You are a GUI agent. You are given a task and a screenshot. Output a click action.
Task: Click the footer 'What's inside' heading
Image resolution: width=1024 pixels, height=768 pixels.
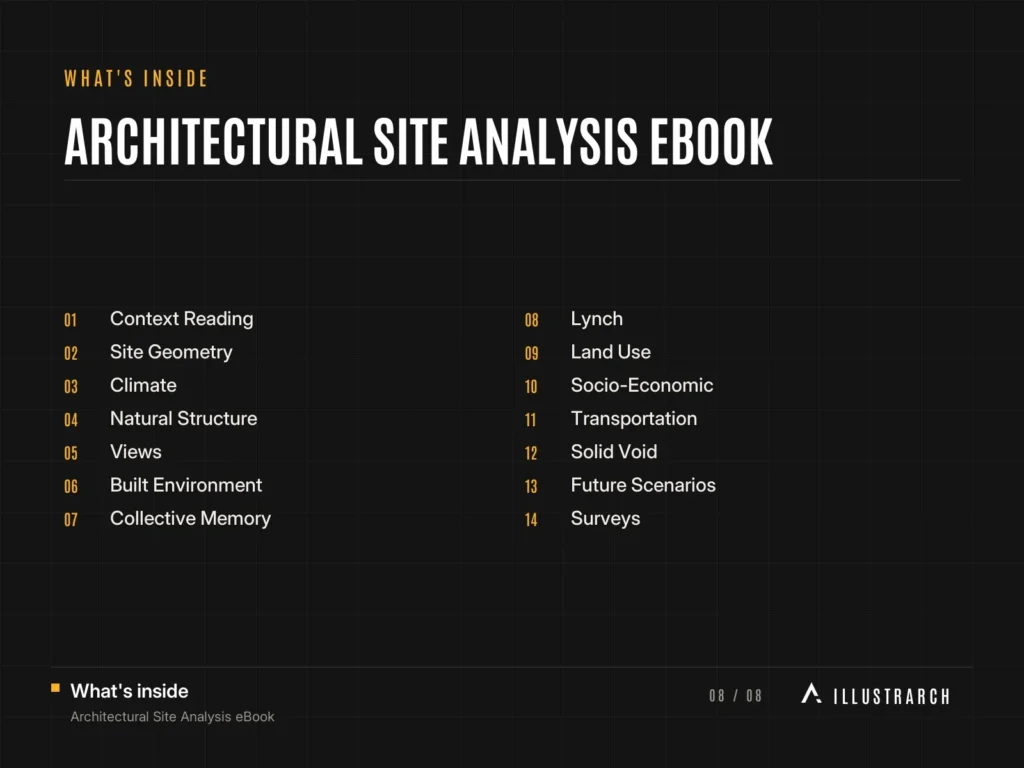click(x=129, y=691)
